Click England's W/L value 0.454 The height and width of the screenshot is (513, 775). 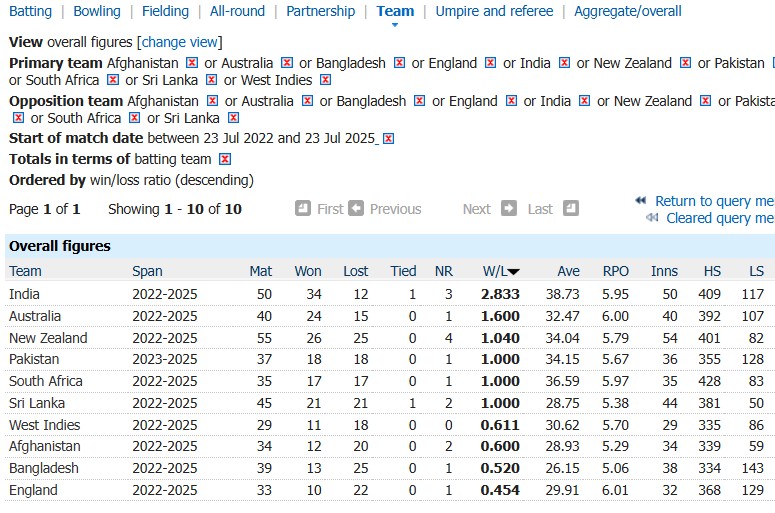(x=500, y=490)
